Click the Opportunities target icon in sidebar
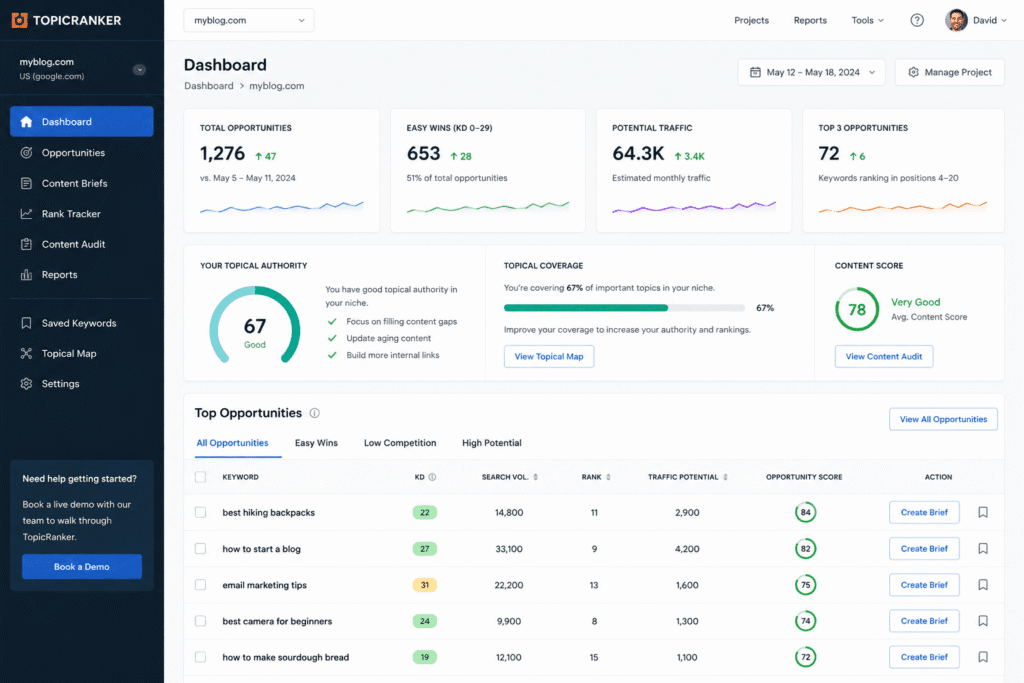The height and width of the screenshot is (683, 1024). [x=26, y=152]
